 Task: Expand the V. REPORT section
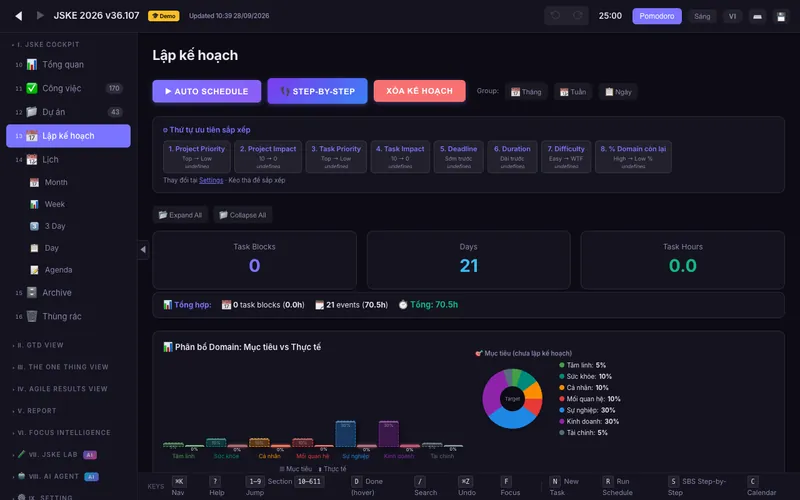tap(36, 411)
